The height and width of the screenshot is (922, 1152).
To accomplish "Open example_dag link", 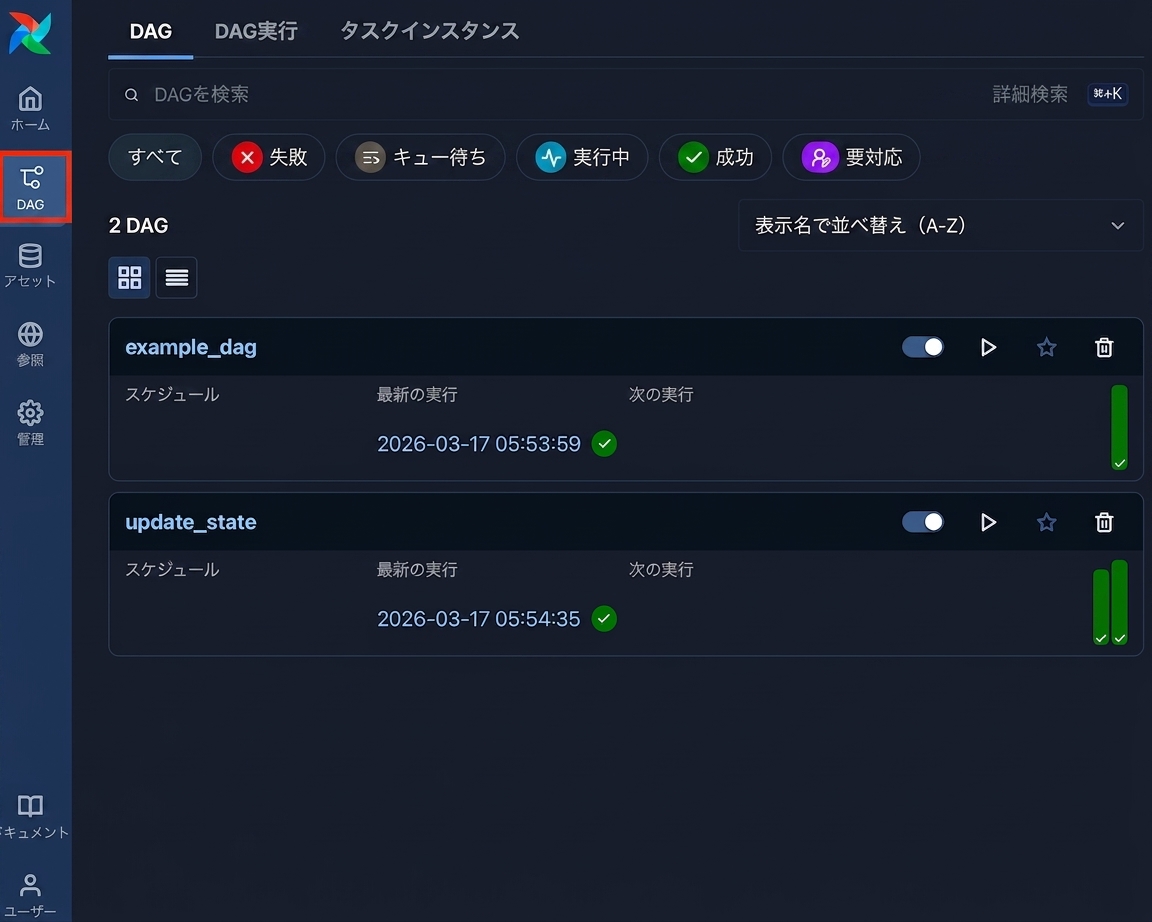I will tap(191, 347).
